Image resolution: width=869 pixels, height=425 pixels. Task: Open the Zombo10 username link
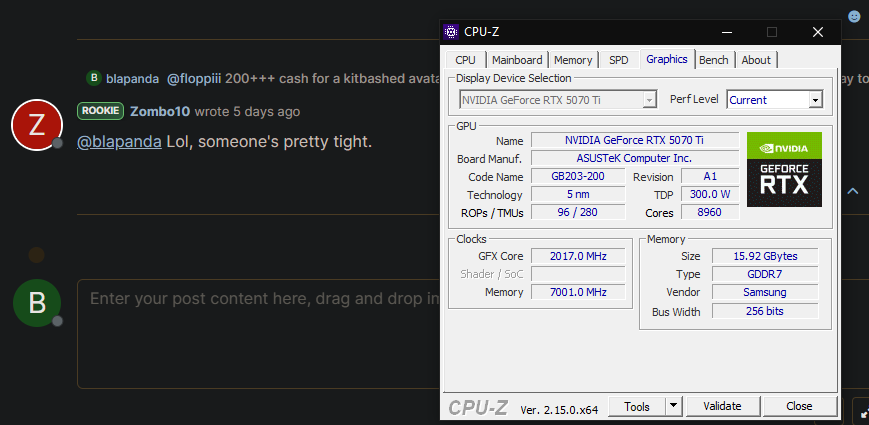(160, 111)
